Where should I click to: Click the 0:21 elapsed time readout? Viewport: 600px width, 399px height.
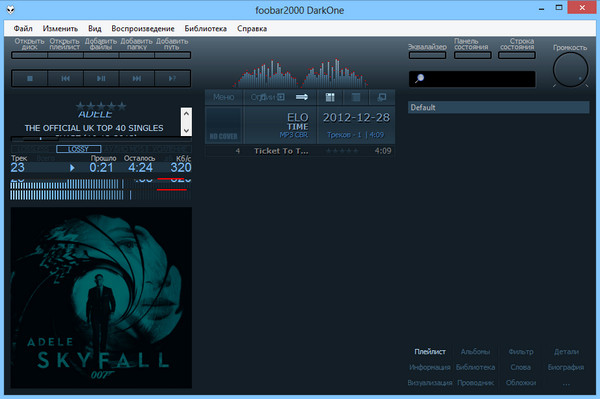click(101, 168)
